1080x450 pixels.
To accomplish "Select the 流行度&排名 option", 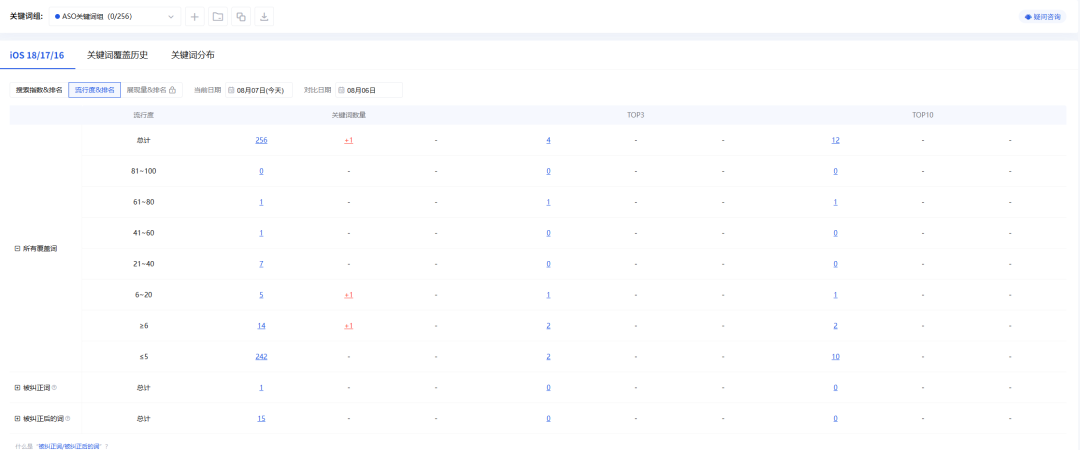I will click(x=94, y=90).
